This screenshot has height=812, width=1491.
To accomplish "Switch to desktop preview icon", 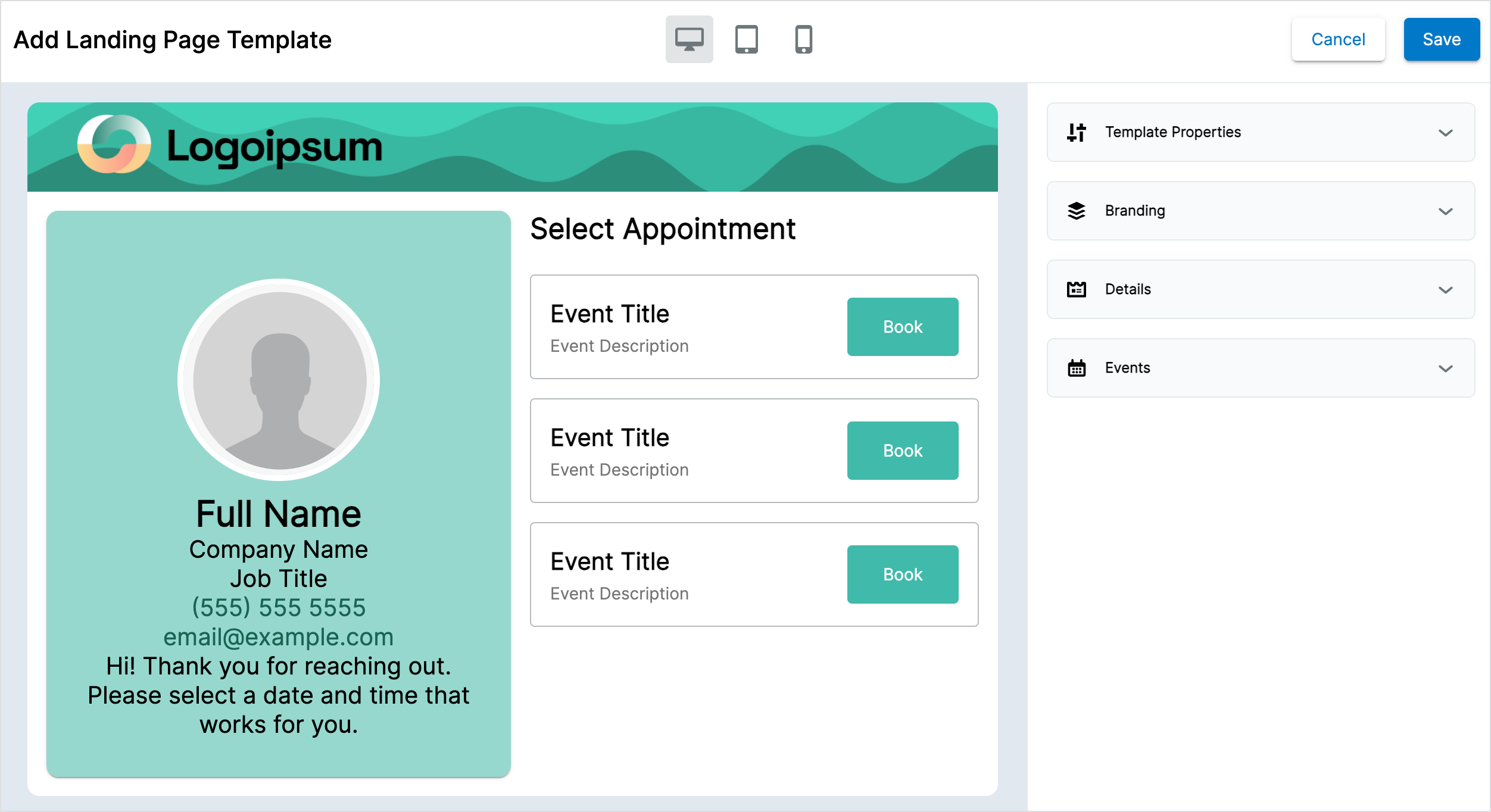I will [689, 39].
